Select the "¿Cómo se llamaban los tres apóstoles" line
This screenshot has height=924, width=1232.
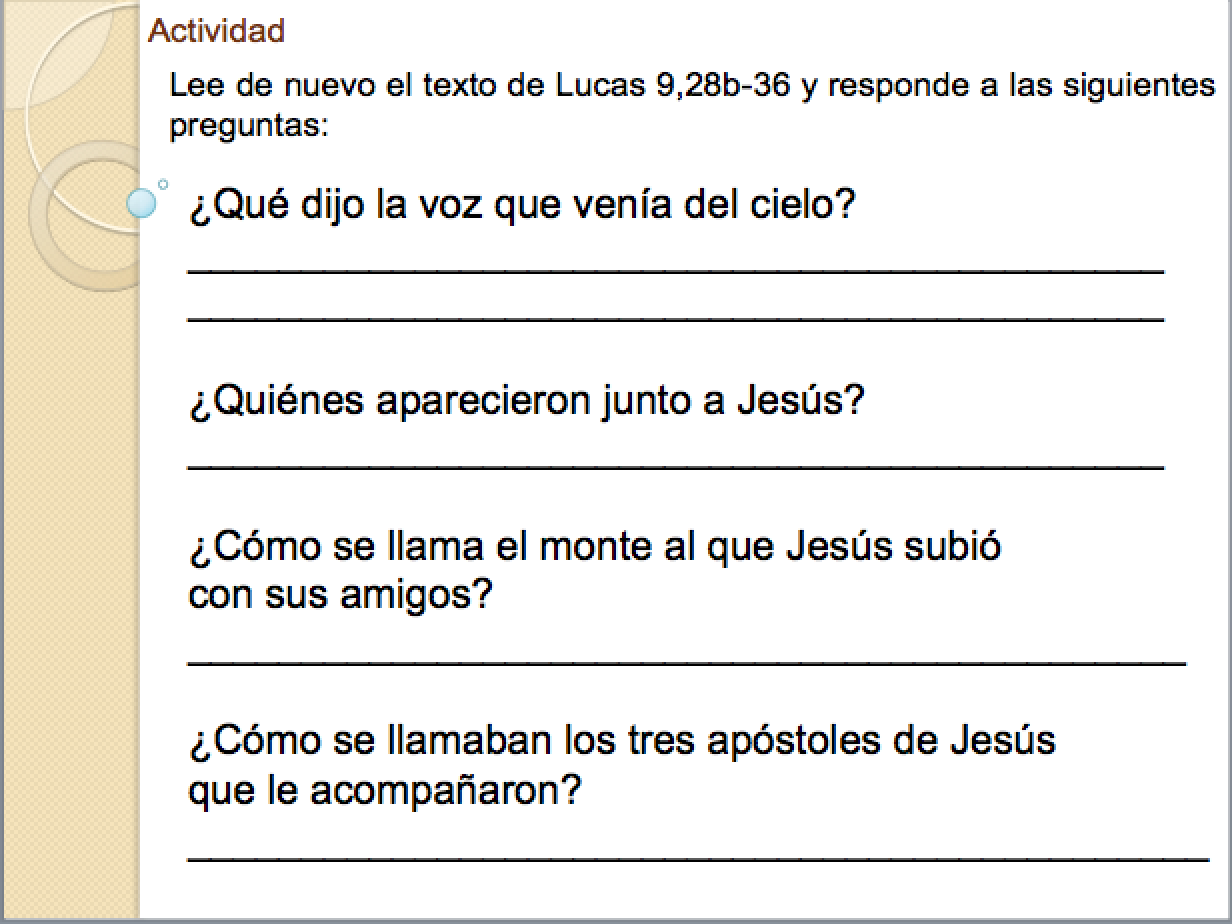tap(622, 742)
